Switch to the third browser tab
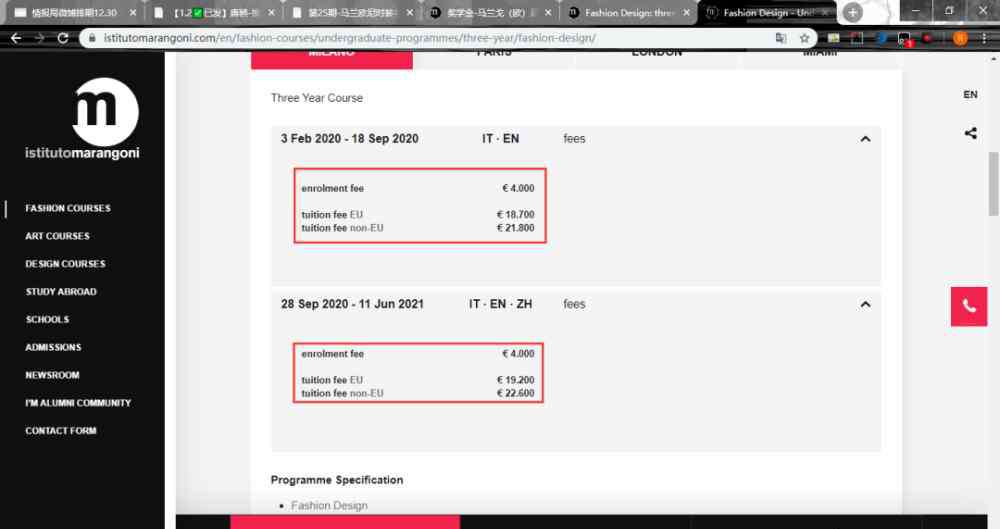1000x529 pixels. [353, 12]
